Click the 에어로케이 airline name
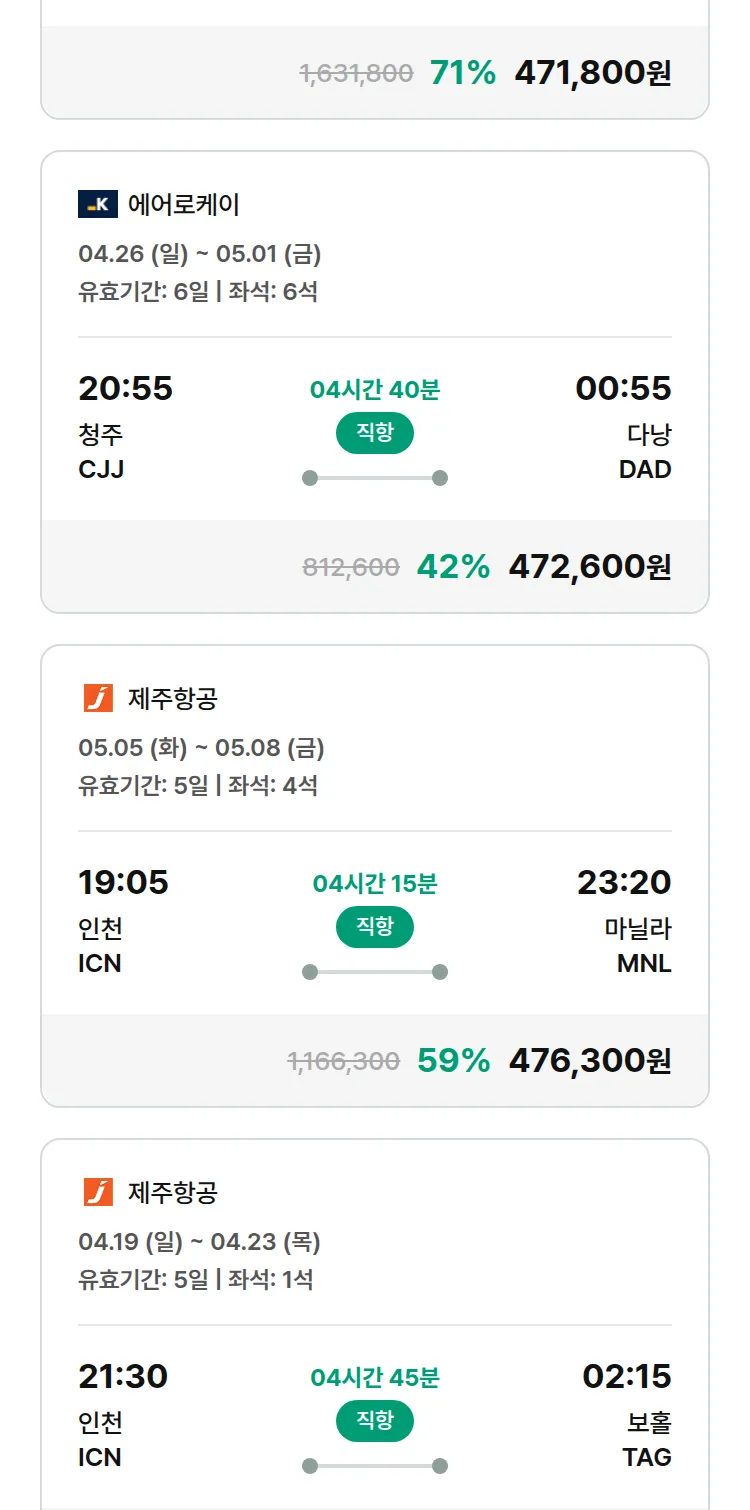The image size is (750, 1510). (x=184, y=205)
